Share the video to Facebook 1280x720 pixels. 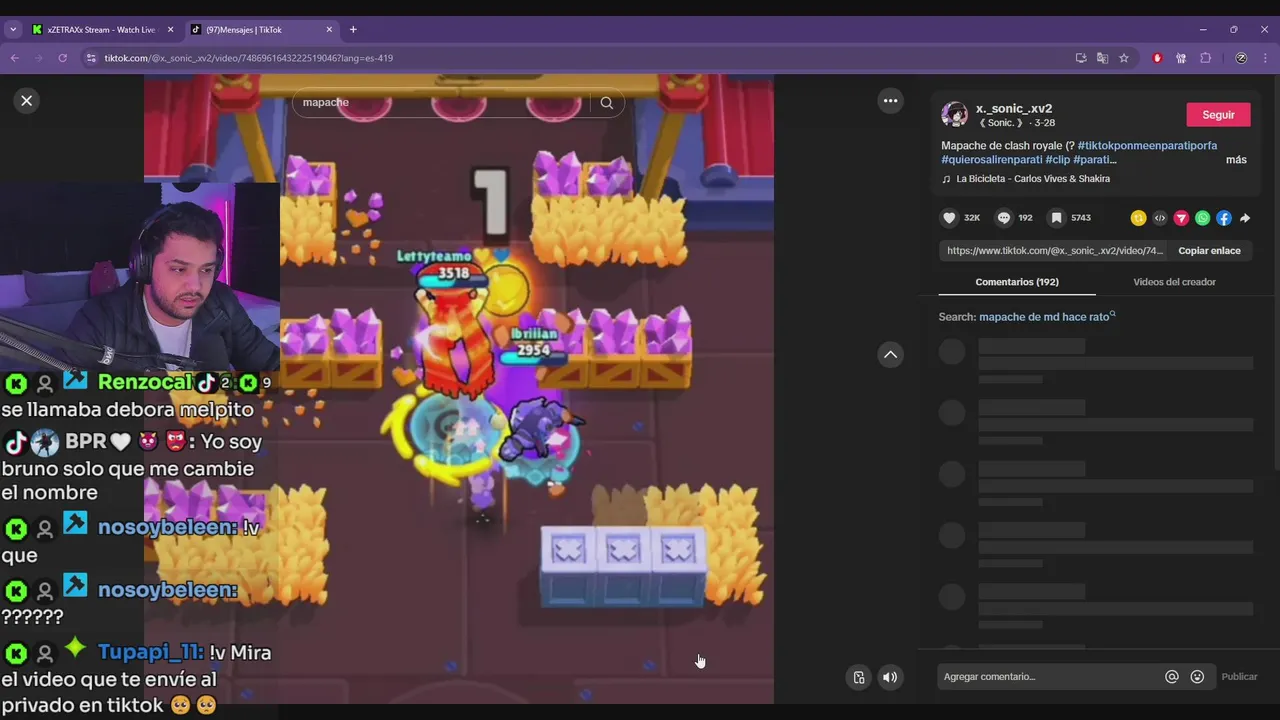coord(1224,218)
